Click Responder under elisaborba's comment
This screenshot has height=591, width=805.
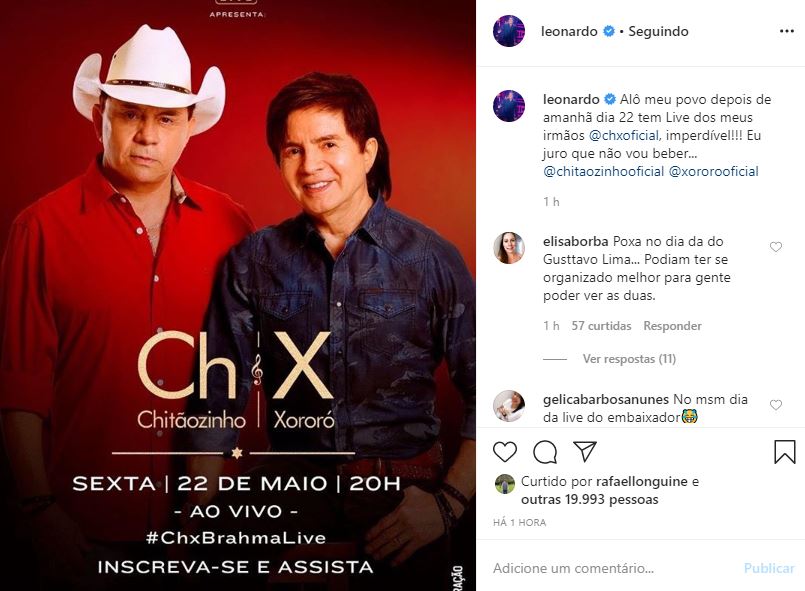pyautogui.click(x=672, y=326)
